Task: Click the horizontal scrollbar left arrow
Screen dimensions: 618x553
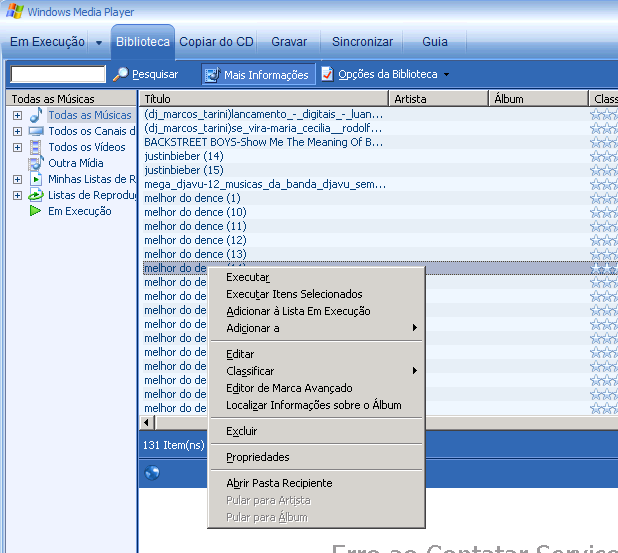Action: click(147, 423)
